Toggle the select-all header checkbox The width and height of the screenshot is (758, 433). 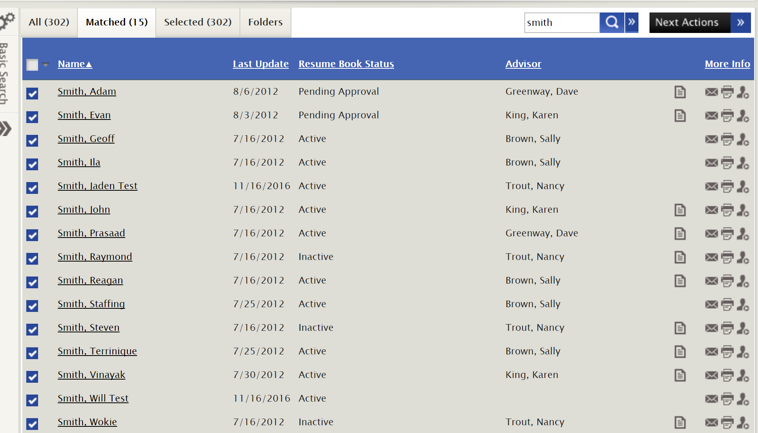[32, 65]
